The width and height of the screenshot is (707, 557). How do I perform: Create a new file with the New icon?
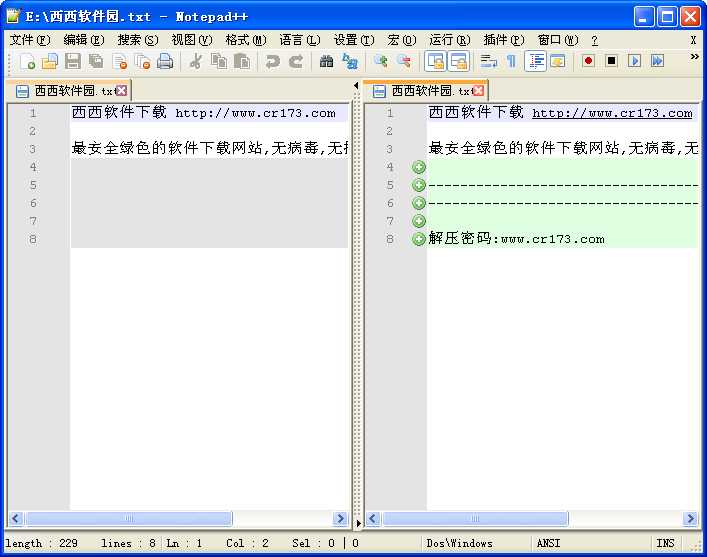[28, 61]
